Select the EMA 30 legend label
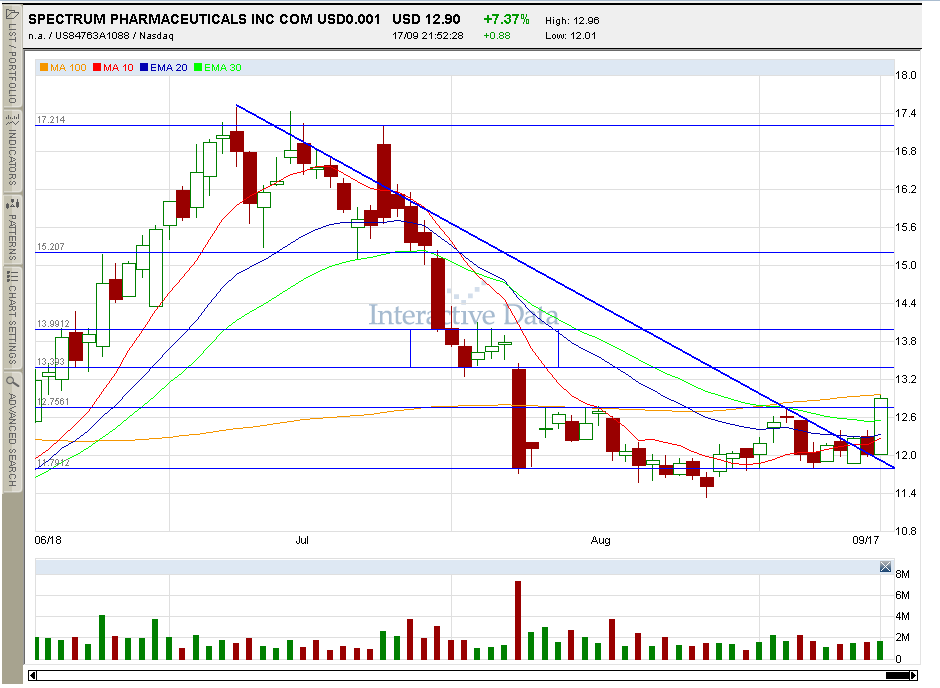940x688 pixels. click(222, 67)
